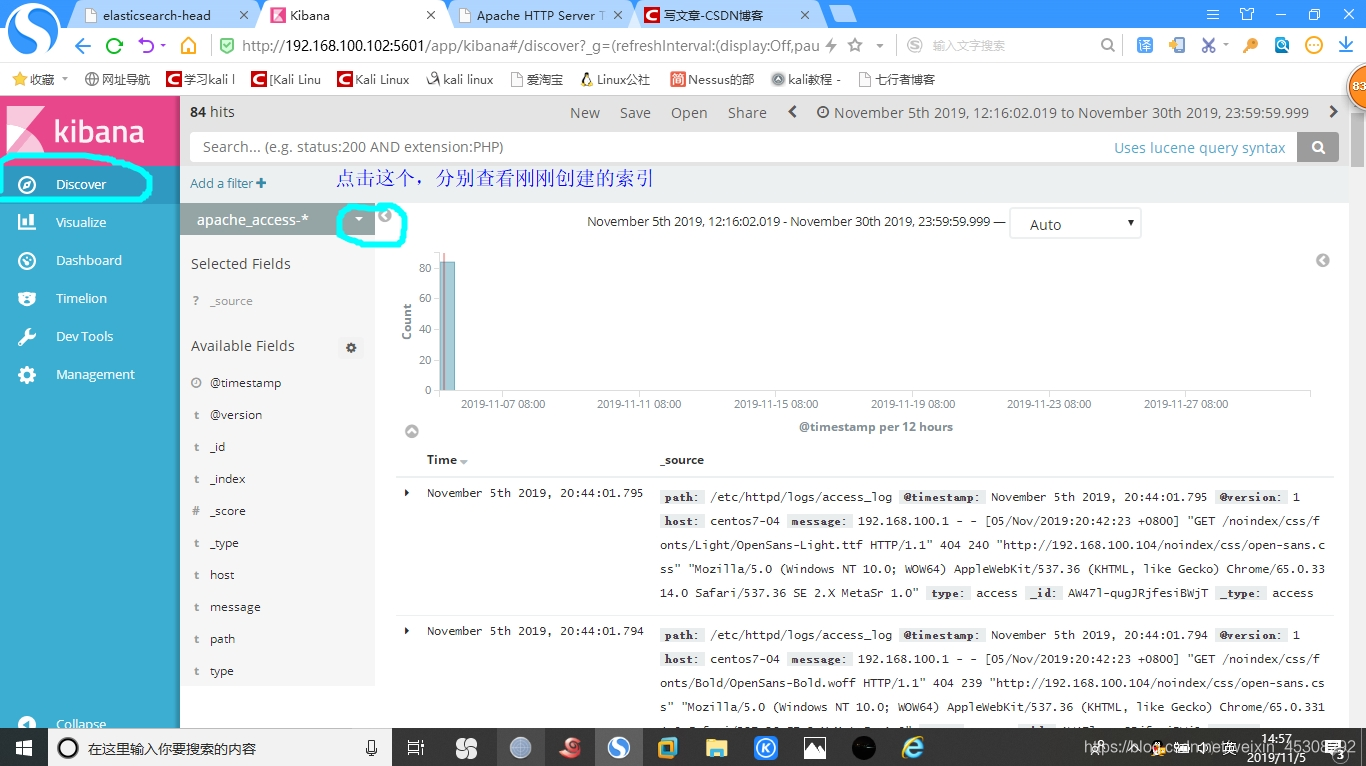Reload the page with browser refresh icon
Screen dimensions: 1366x766
click(x=115, y=45)
